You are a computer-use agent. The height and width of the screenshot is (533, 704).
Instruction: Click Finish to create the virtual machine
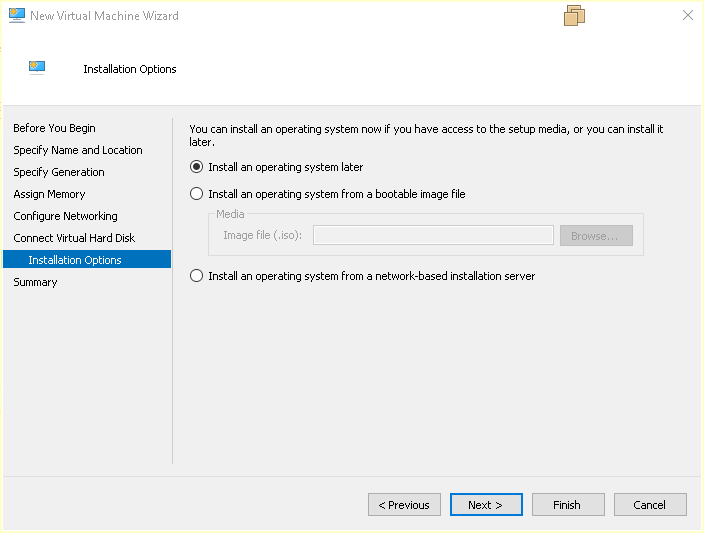pyautogui.click(x=568, y=505)
